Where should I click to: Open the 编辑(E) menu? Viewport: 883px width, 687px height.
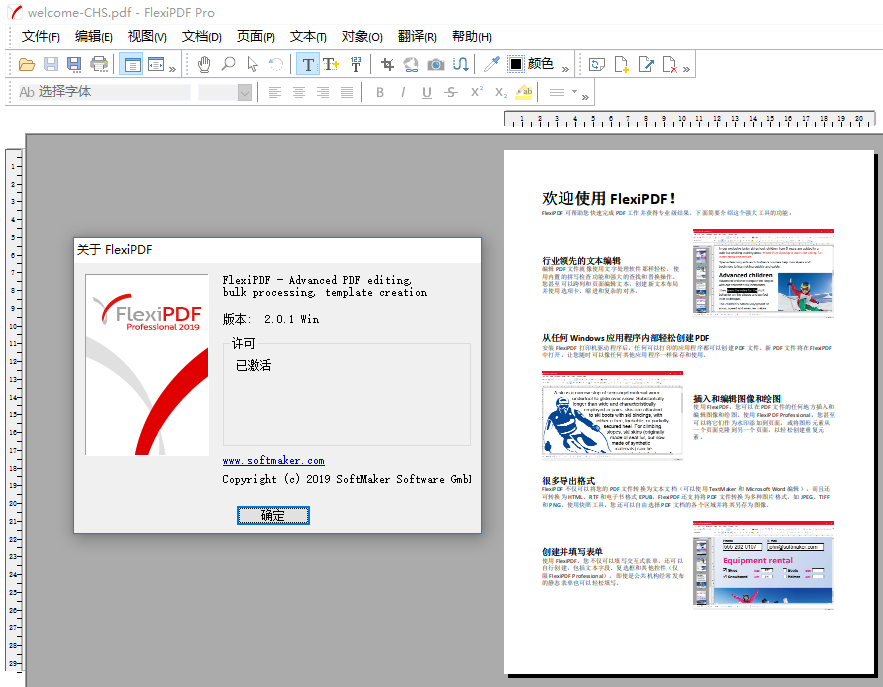click(x=93, y=37)
